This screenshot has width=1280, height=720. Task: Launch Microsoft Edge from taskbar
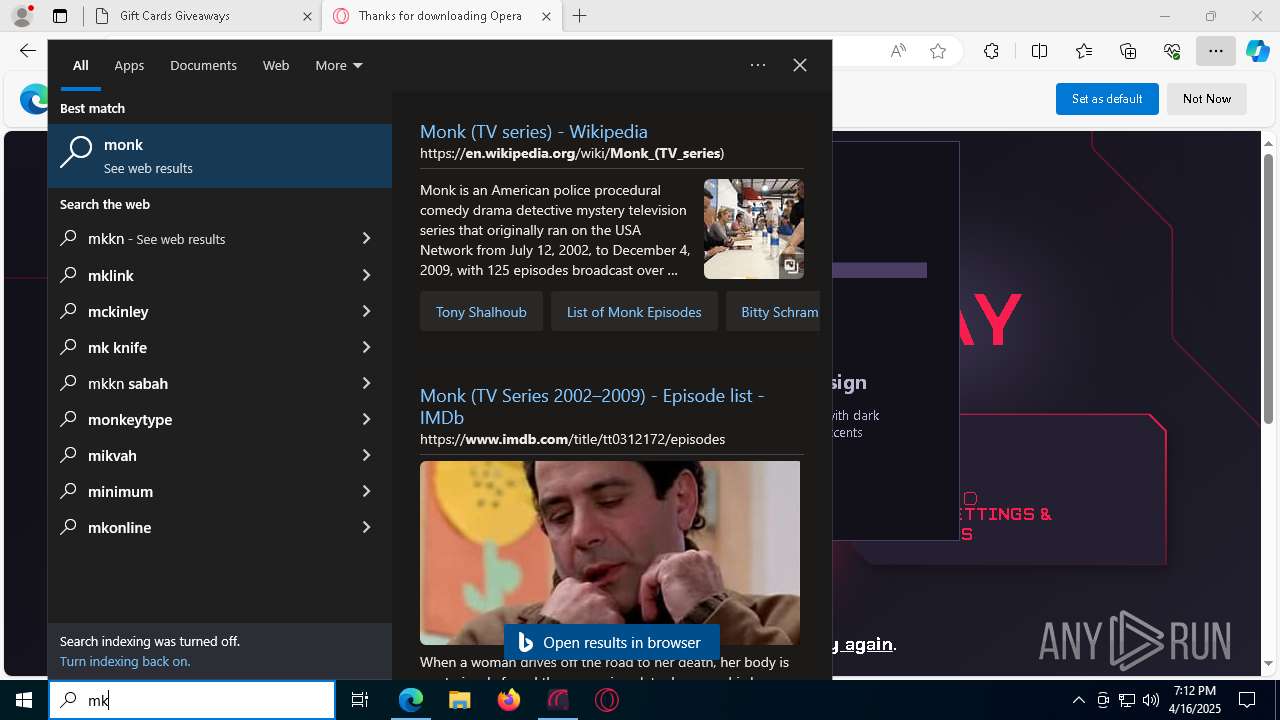coord(411,700)
